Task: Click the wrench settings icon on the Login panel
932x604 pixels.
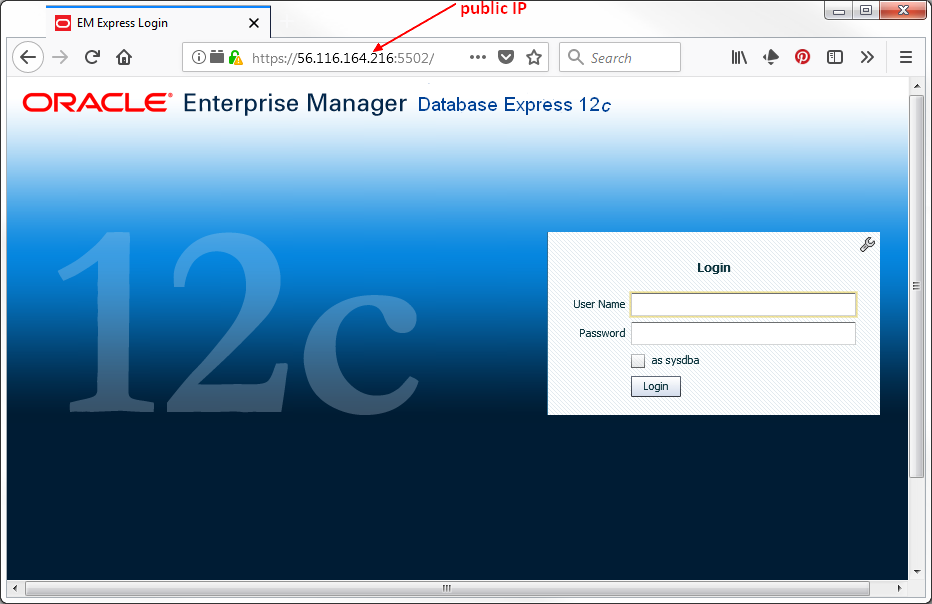Action: (x=867, y=243)
